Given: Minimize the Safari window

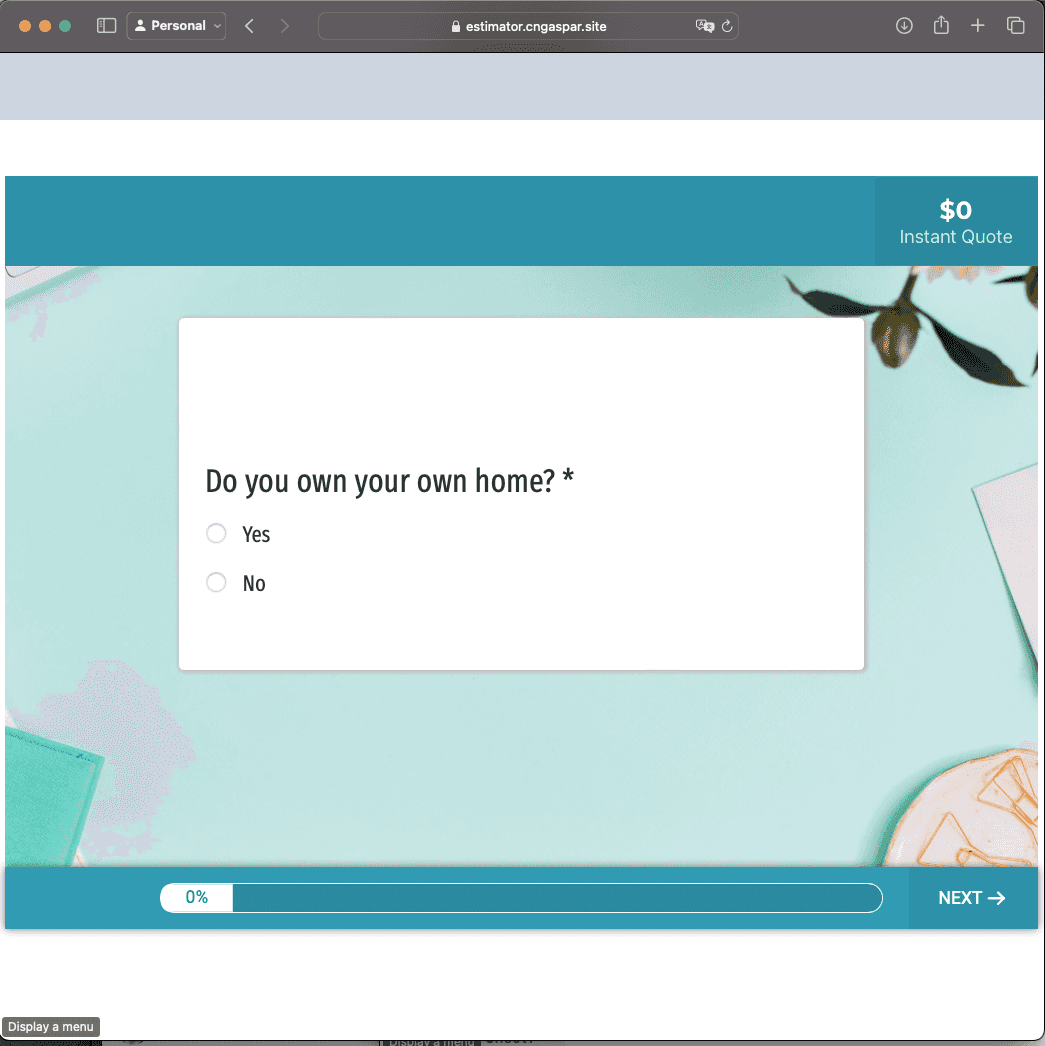Looking at the screenshot, I should [45, 26].
